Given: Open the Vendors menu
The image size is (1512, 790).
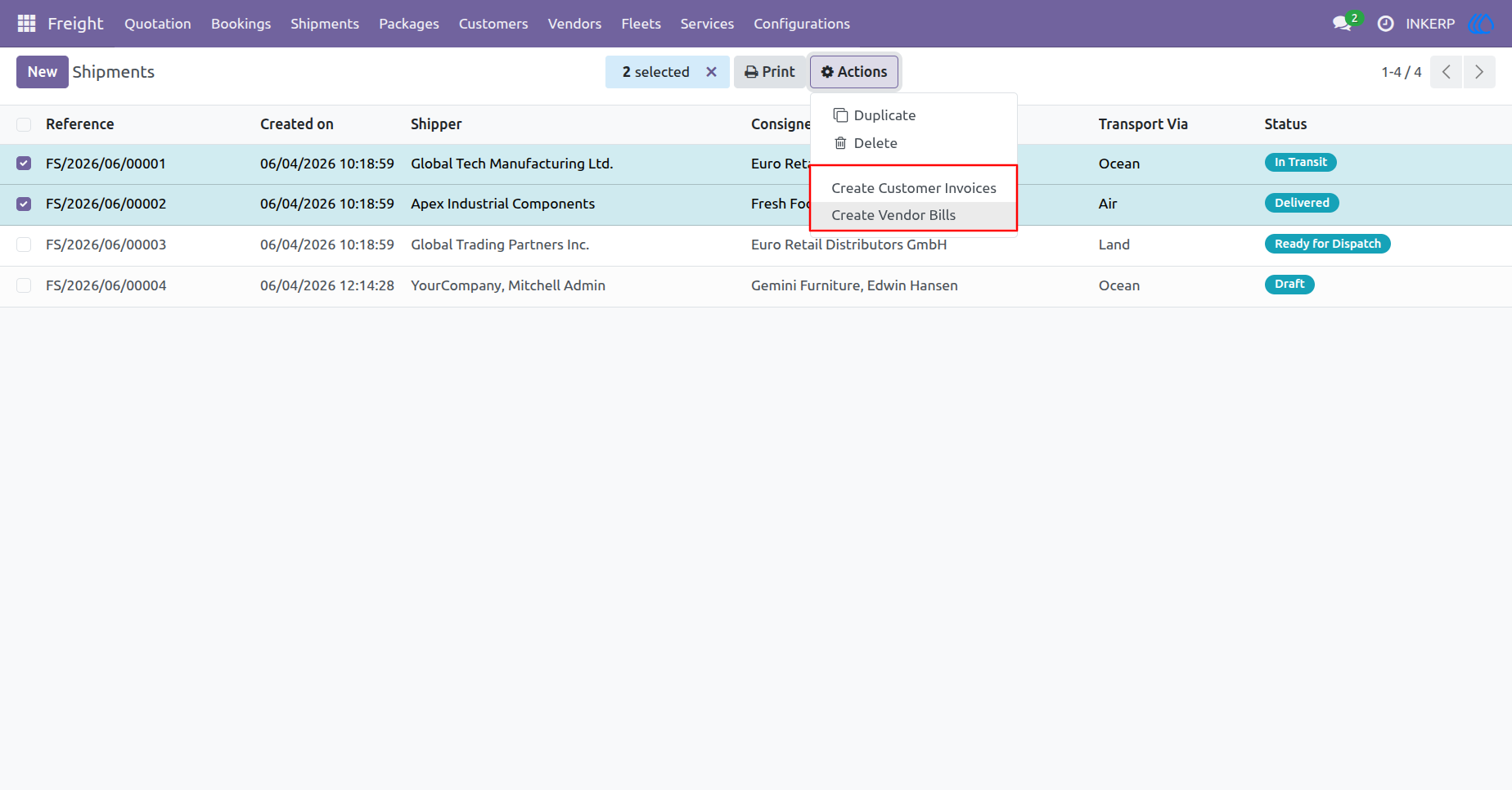Looking at the screenshot, I should [x=574, y=24].
